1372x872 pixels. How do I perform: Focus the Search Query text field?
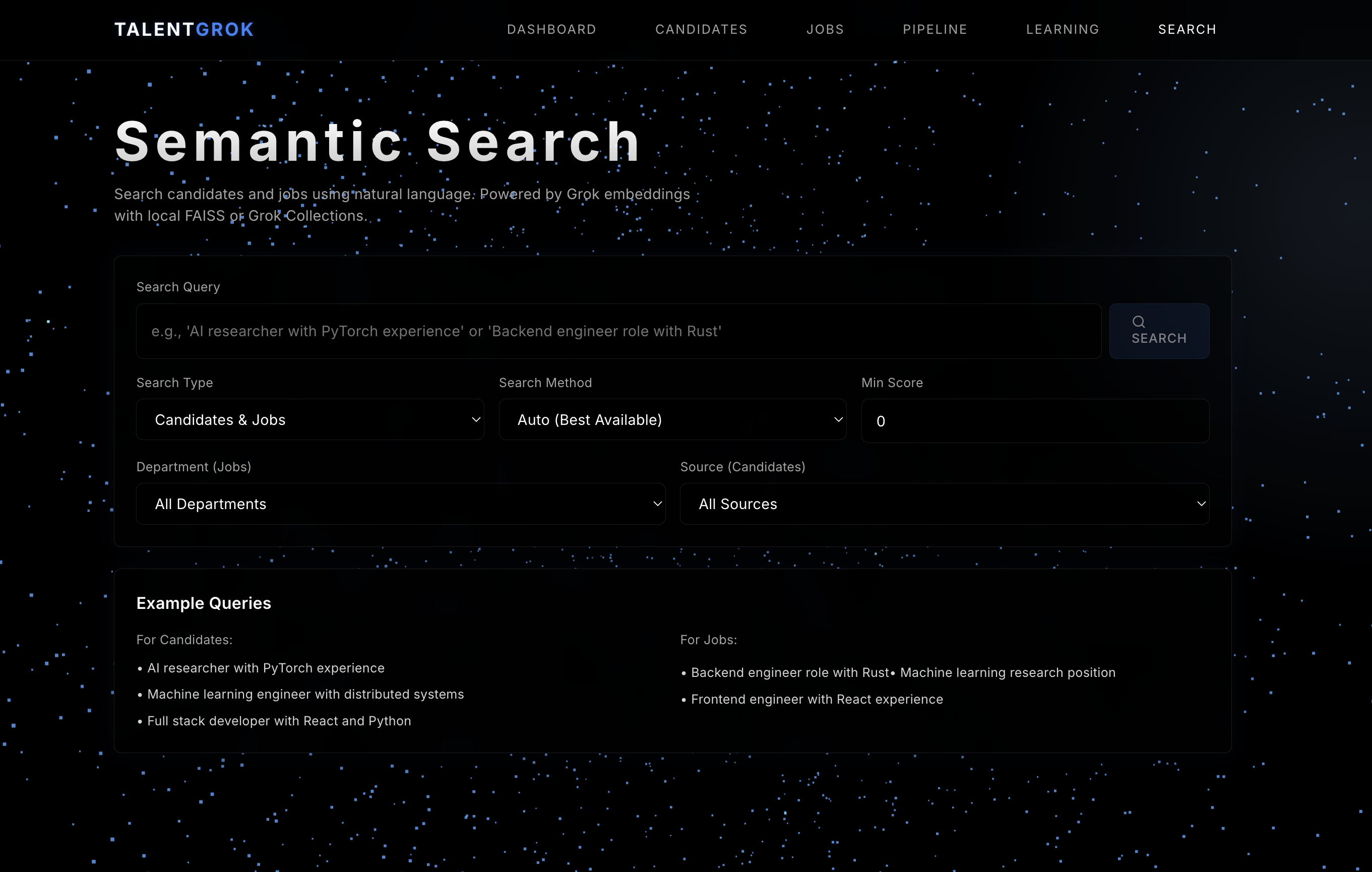(x=618, y=331)
